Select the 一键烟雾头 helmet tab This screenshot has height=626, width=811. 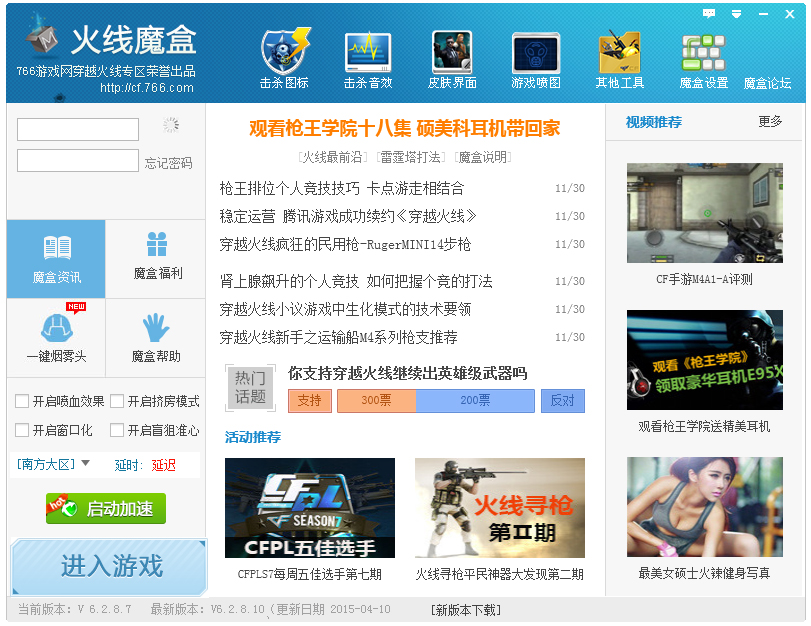tap(56, 338)
